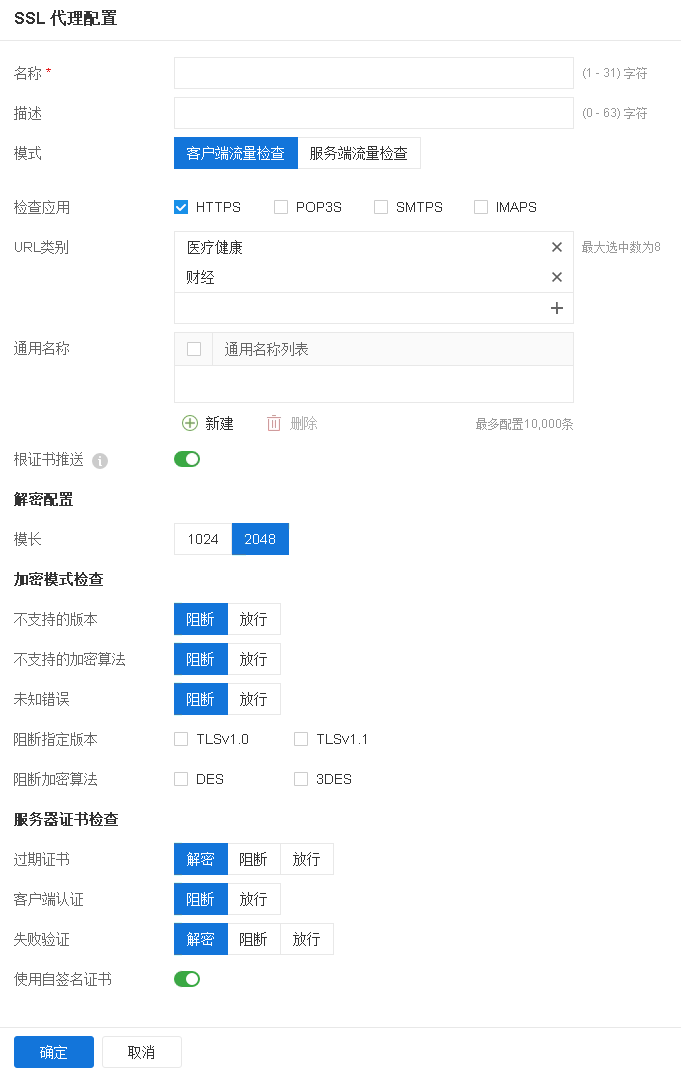This screenshot has width=681, height=1075.
Task: Set 过期证书 to 解密
Action: point(201,859)
